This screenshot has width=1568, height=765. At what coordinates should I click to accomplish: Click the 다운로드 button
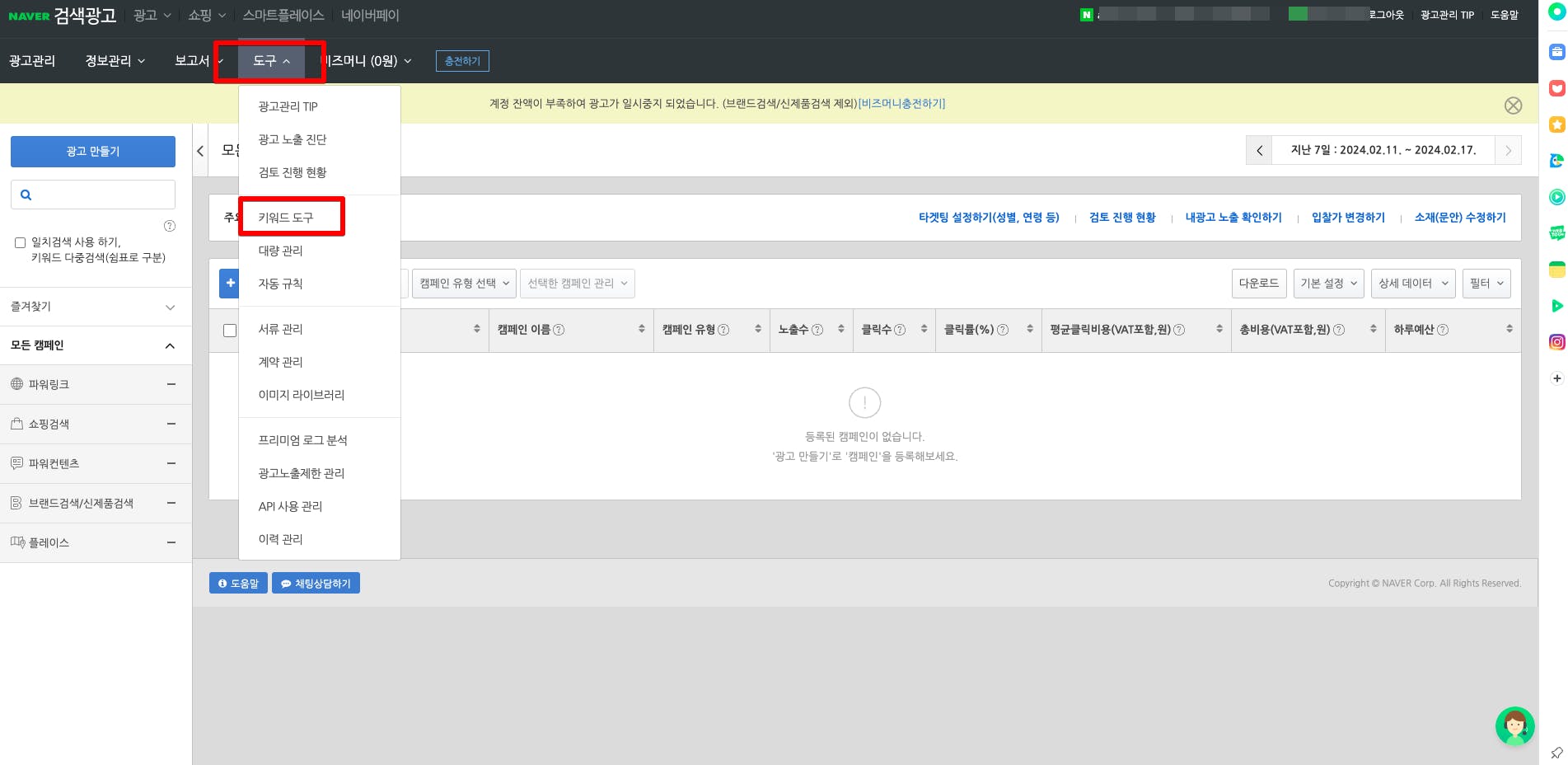point(1259,284)
